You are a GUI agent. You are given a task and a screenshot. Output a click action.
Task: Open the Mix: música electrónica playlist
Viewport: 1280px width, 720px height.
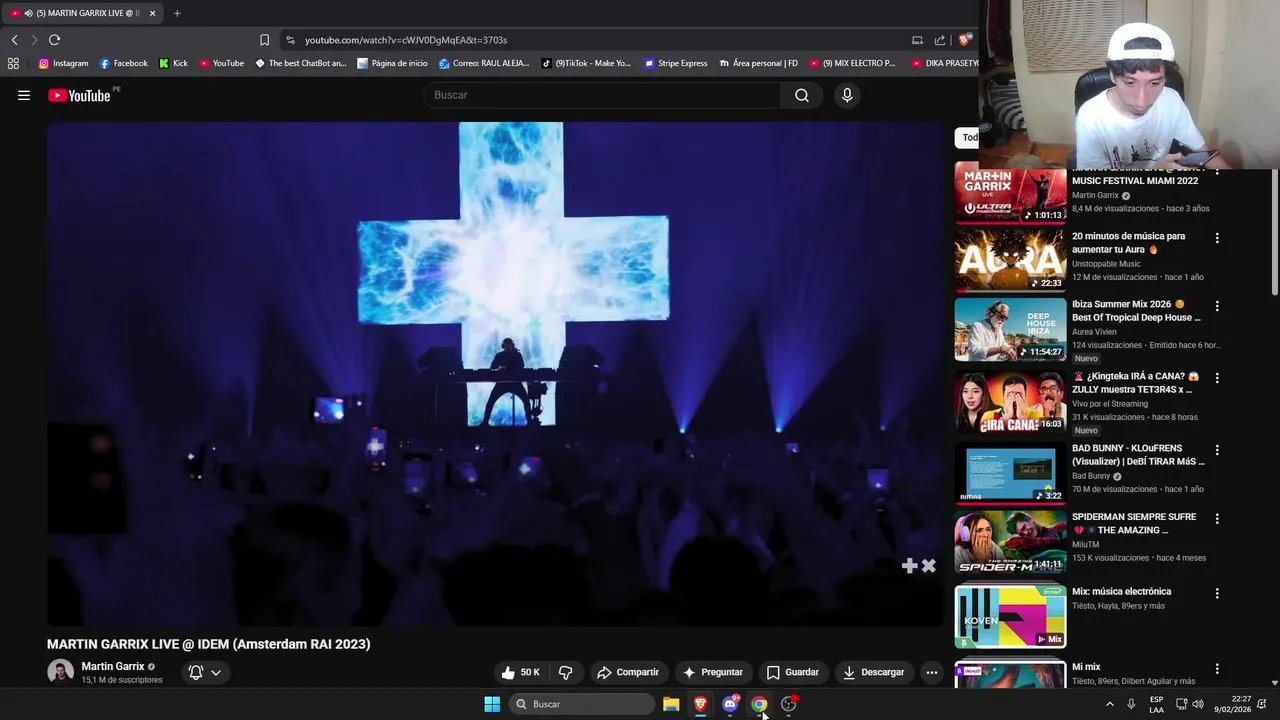pos(1010,617)
